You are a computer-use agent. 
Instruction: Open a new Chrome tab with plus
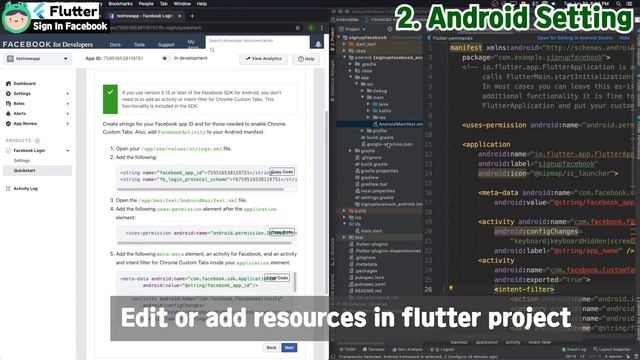point(192,16)
